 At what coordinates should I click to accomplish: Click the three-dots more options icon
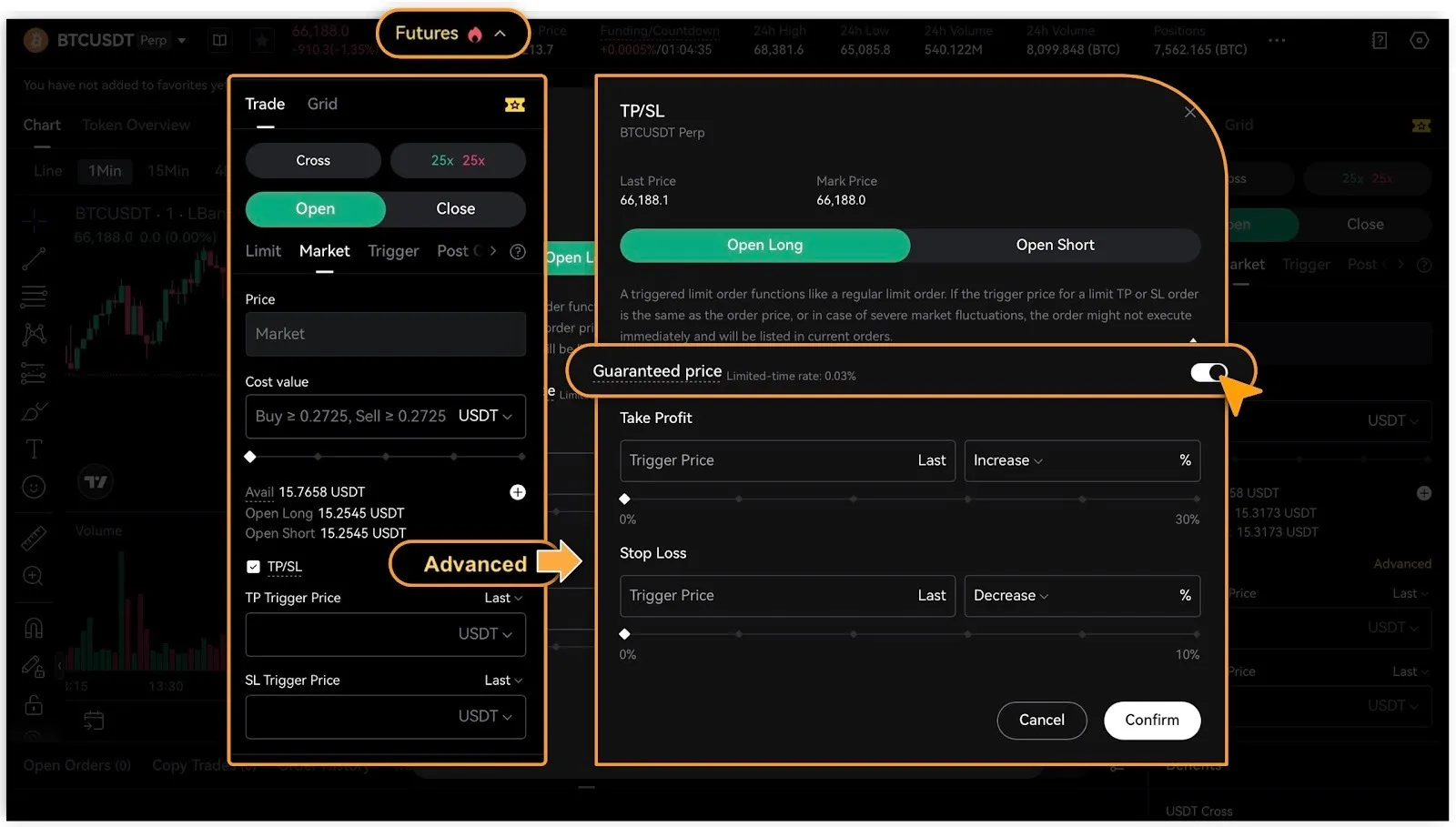point(1277,40)
